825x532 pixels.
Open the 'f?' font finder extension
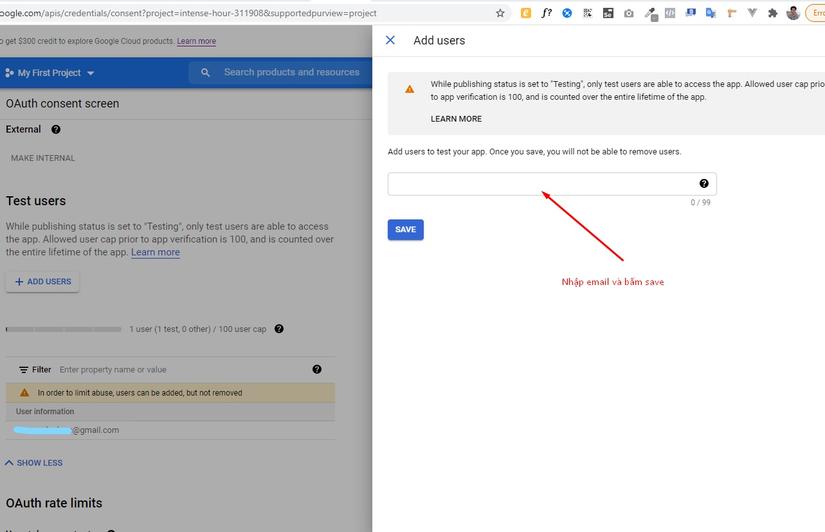[546, 13]
